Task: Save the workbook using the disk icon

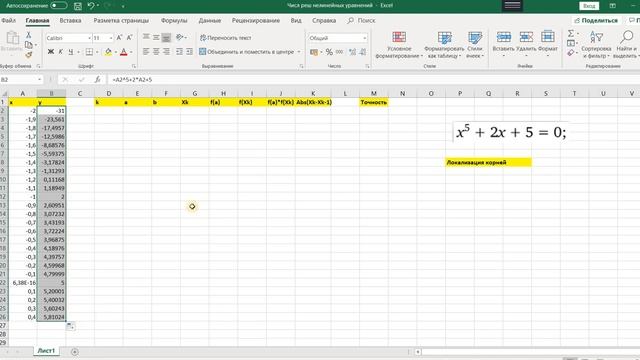Action: (x=78, y=6)
